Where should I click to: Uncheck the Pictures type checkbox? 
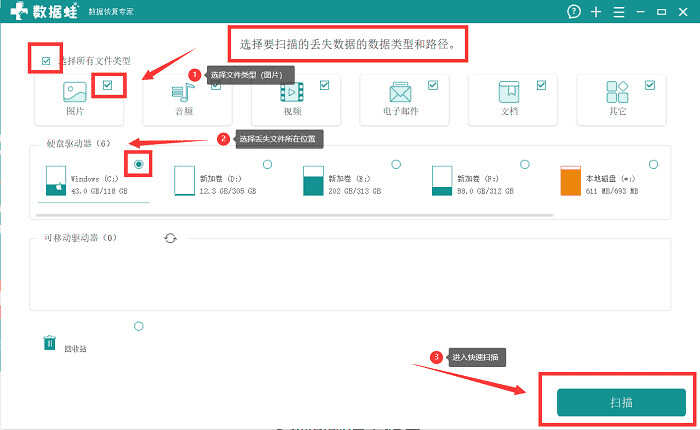click(107, 85)
